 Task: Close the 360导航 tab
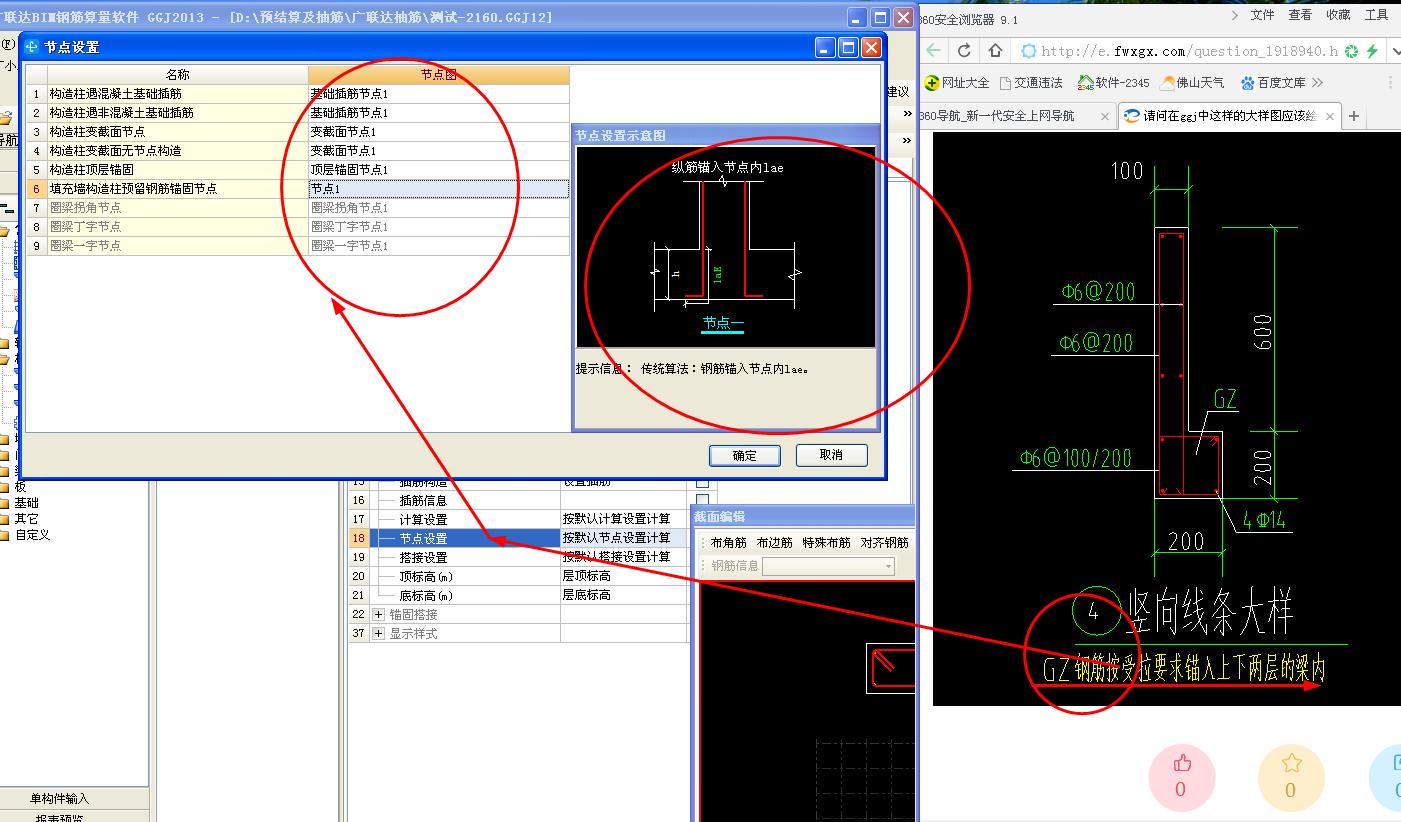1105,117
